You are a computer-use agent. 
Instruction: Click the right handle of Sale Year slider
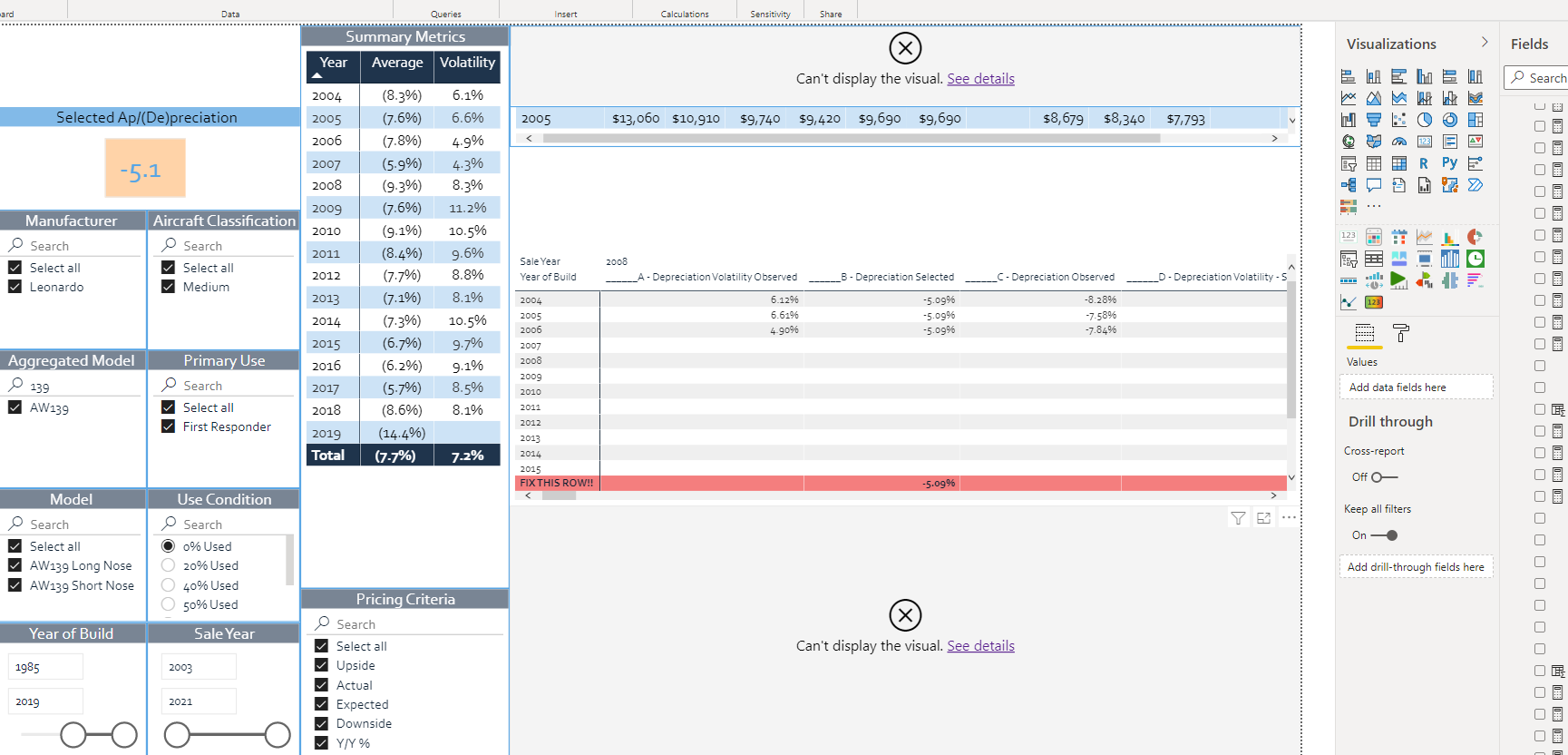(x=278, y=735)
